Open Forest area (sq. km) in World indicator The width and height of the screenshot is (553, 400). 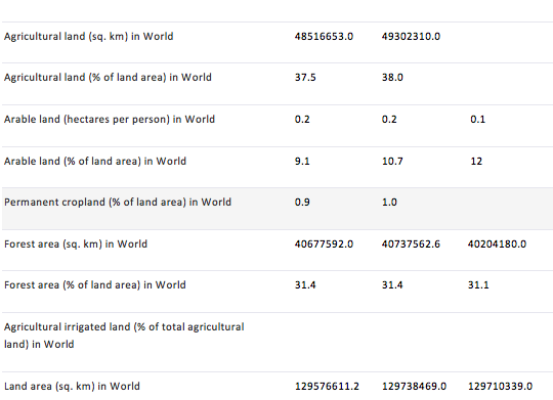(x=75, y=244)
